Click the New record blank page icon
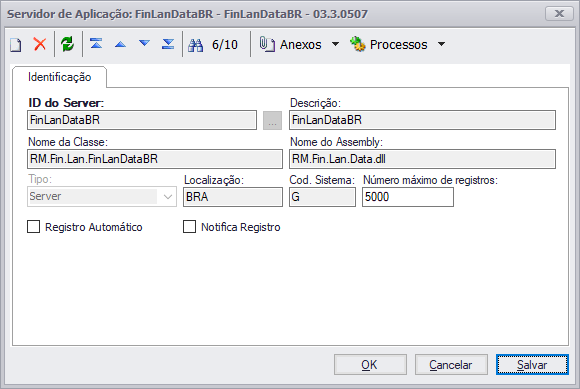 [x=16, y=45]
